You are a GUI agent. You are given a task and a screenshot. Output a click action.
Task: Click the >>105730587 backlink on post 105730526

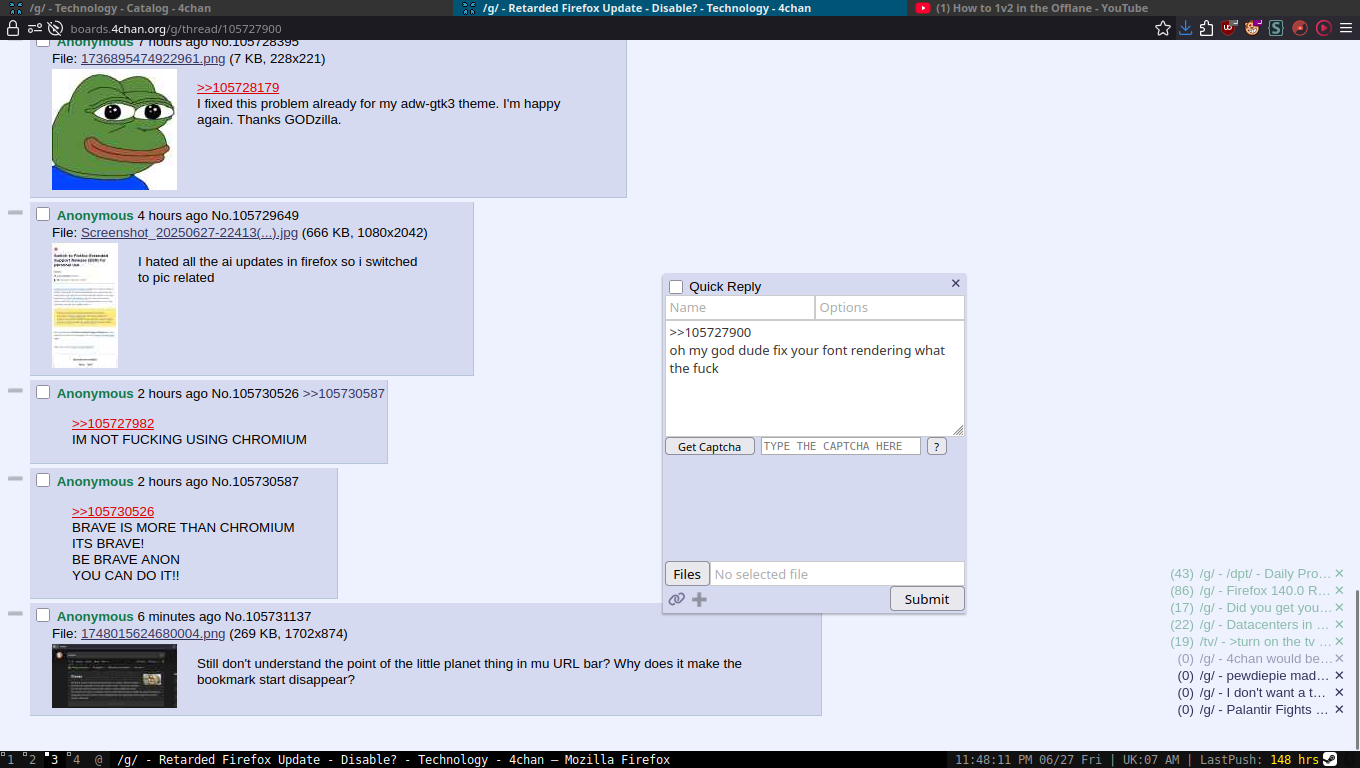coord(344,394)
